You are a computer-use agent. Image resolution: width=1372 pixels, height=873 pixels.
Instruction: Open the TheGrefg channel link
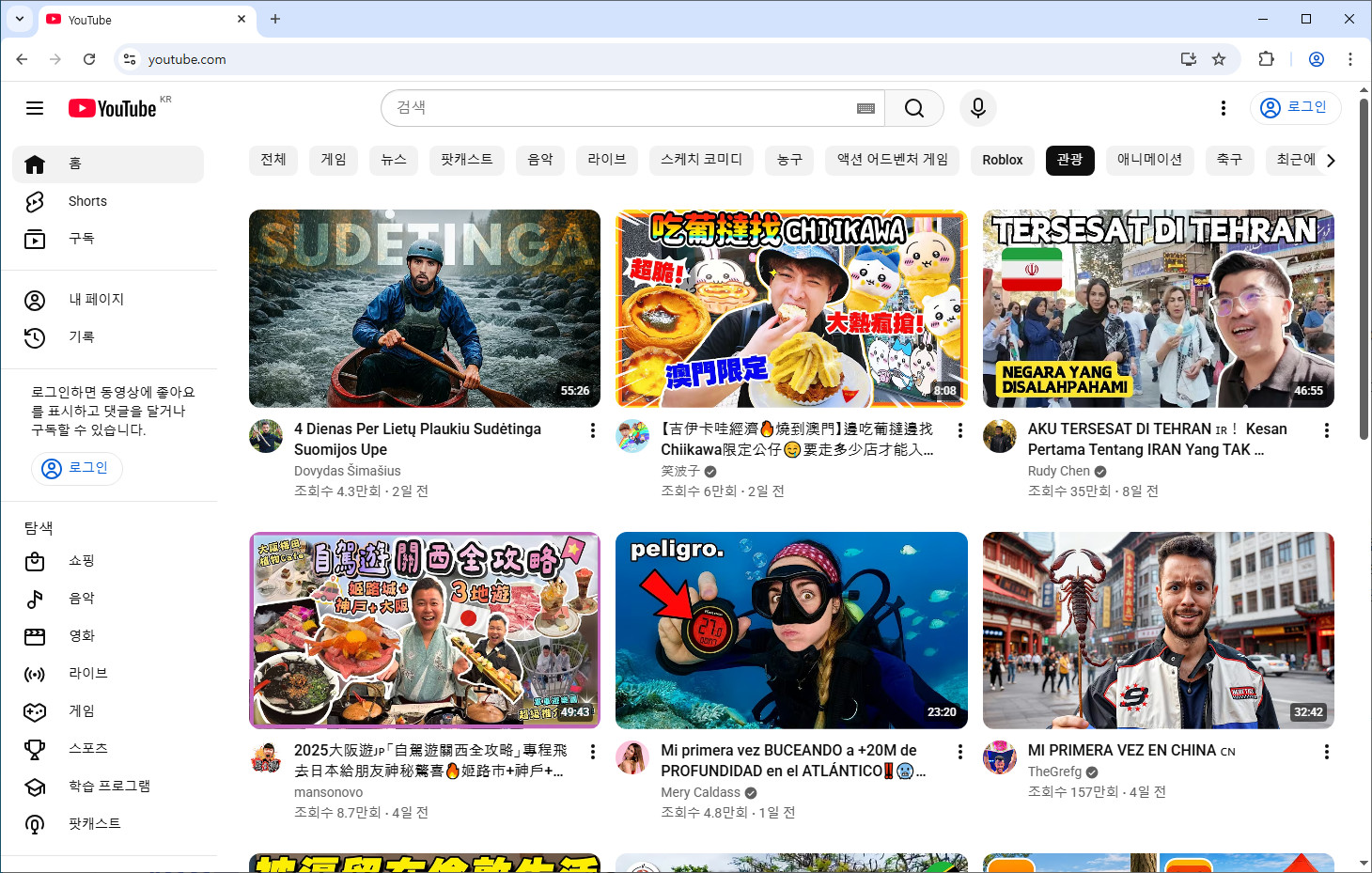(1056, 772)
